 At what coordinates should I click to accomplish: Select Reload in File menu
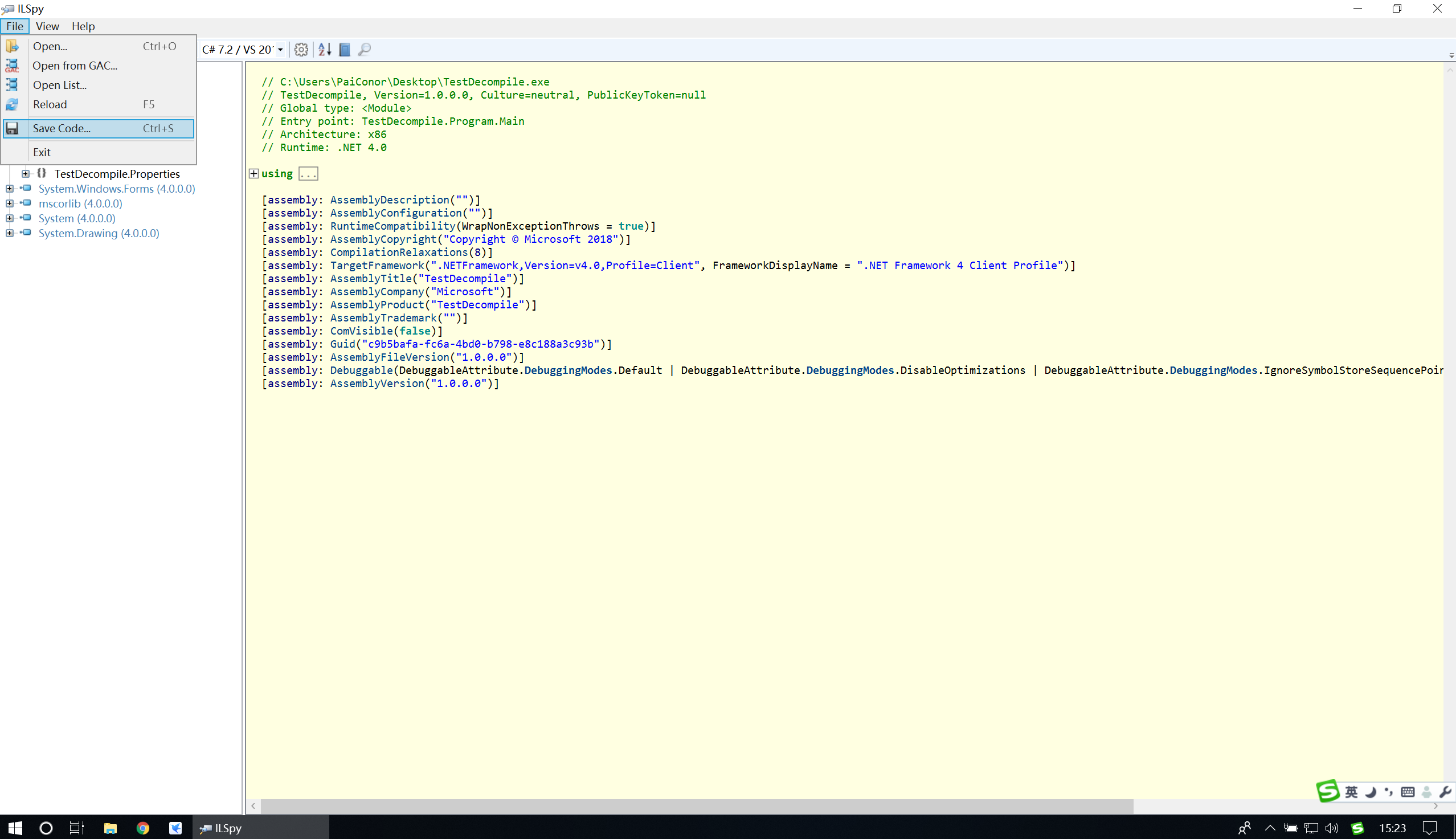pyautogui.click(x=99, y=104)
